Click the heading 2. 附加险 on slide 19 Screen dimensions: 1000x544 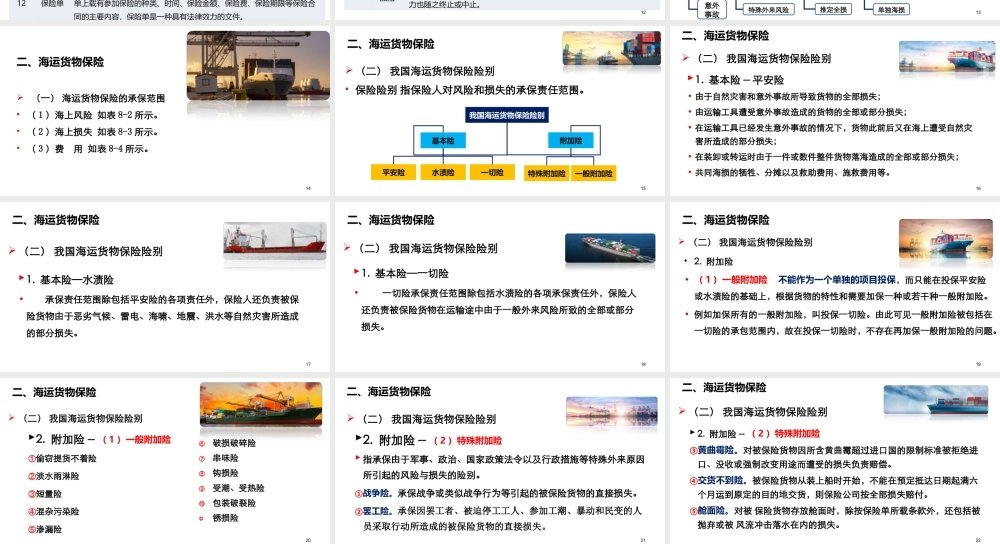[x=713, y=261]
